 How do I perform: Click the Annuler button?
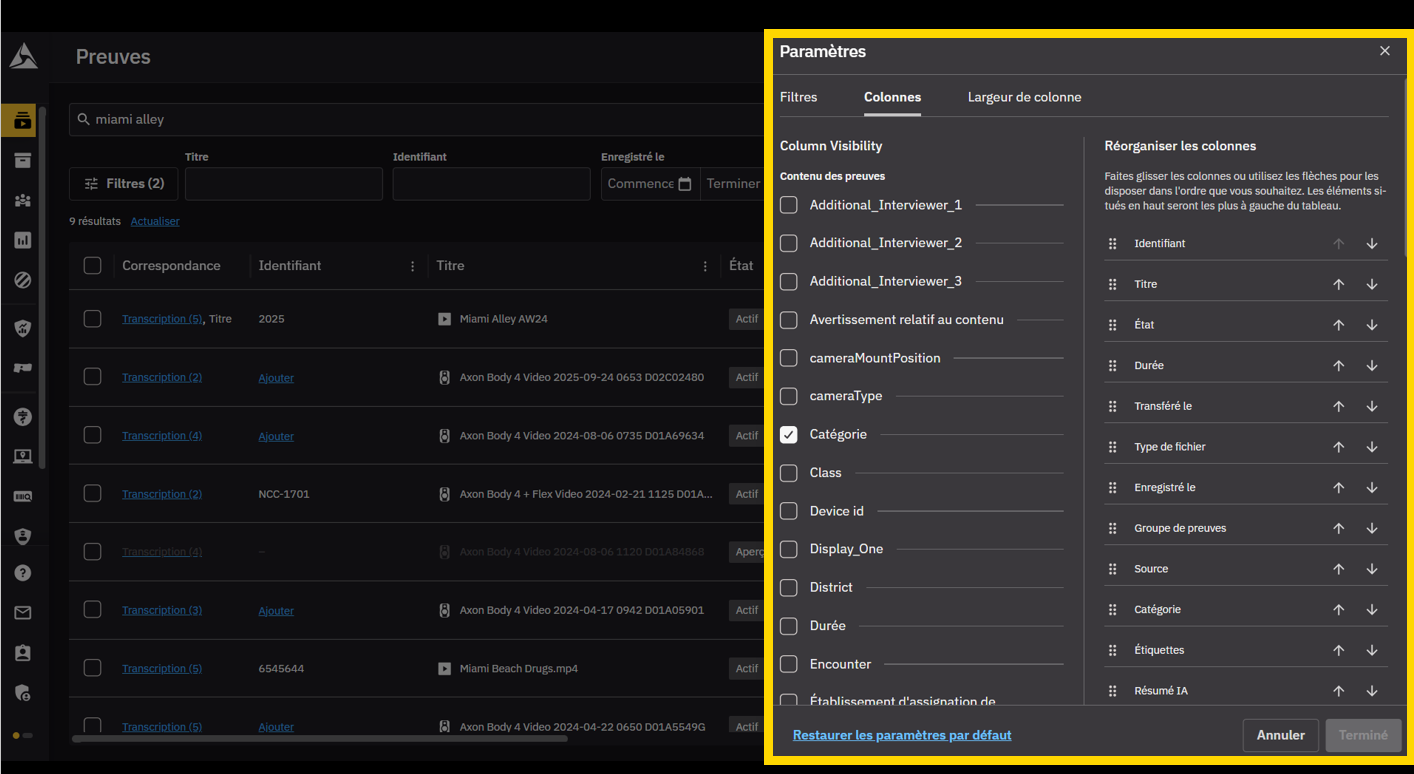pos(1280,735)
